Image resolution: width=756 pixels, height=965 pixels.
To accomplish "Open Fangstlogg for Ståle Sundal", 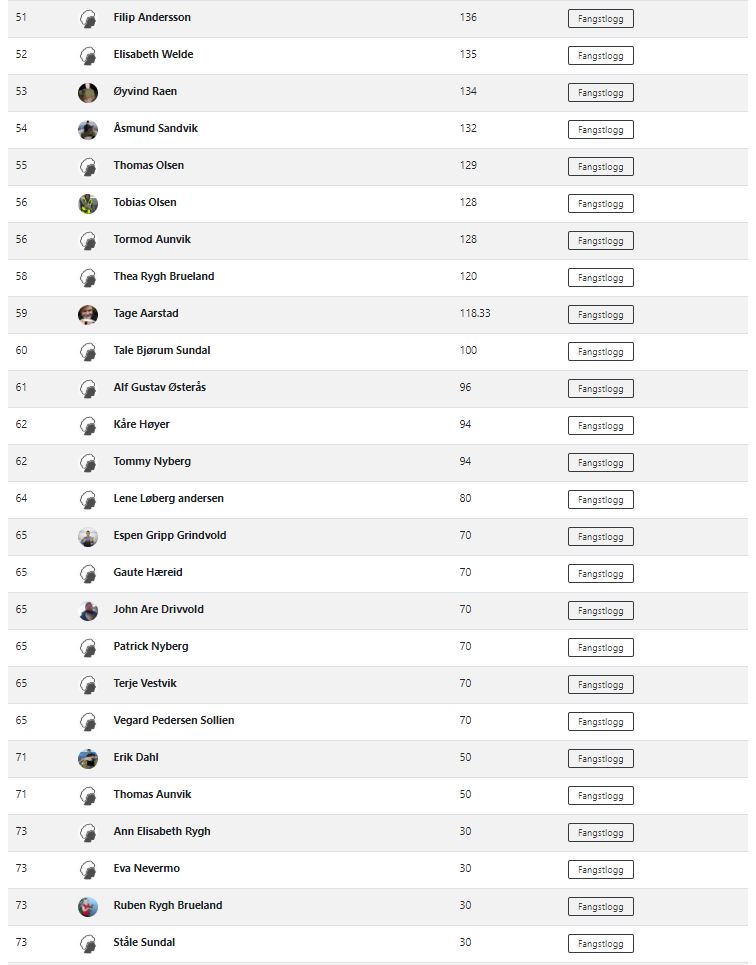I will tap(600, 944).
